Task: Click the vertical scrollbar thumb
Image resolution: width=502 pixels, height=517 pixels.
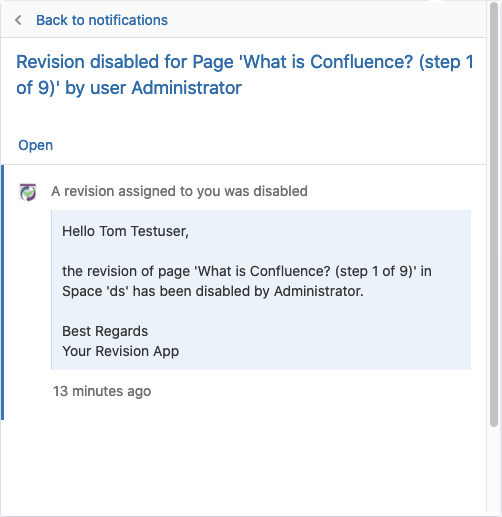Action: 494,213
